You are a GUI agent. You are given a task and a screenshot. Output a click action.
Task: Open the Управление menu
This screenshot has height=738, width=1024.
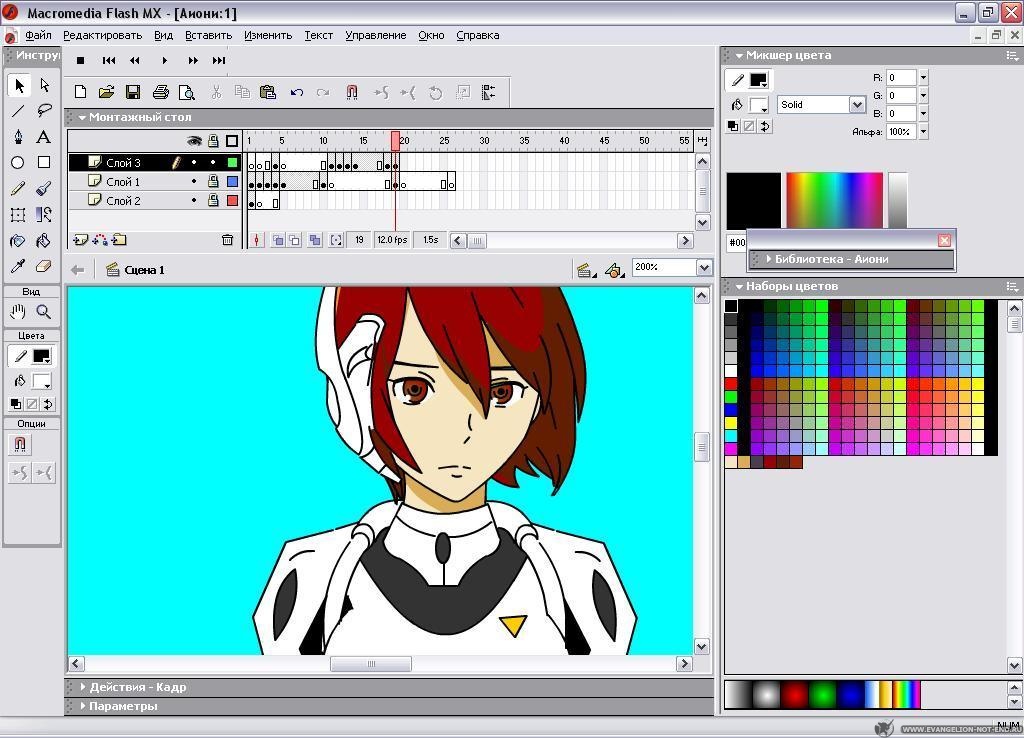click(x=375, y=35)
